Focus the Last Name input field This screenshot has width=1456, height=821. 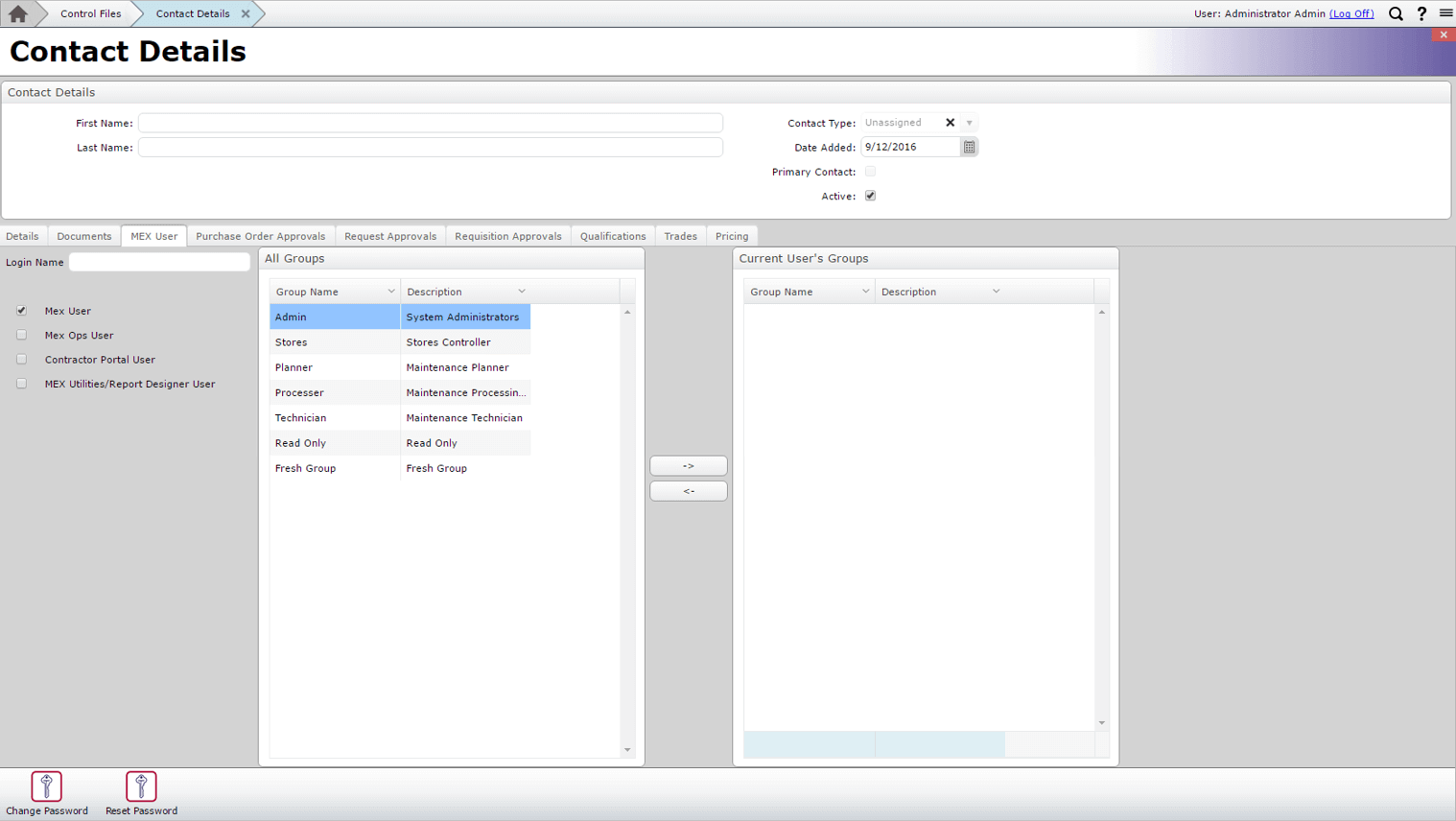pos(431,147)
